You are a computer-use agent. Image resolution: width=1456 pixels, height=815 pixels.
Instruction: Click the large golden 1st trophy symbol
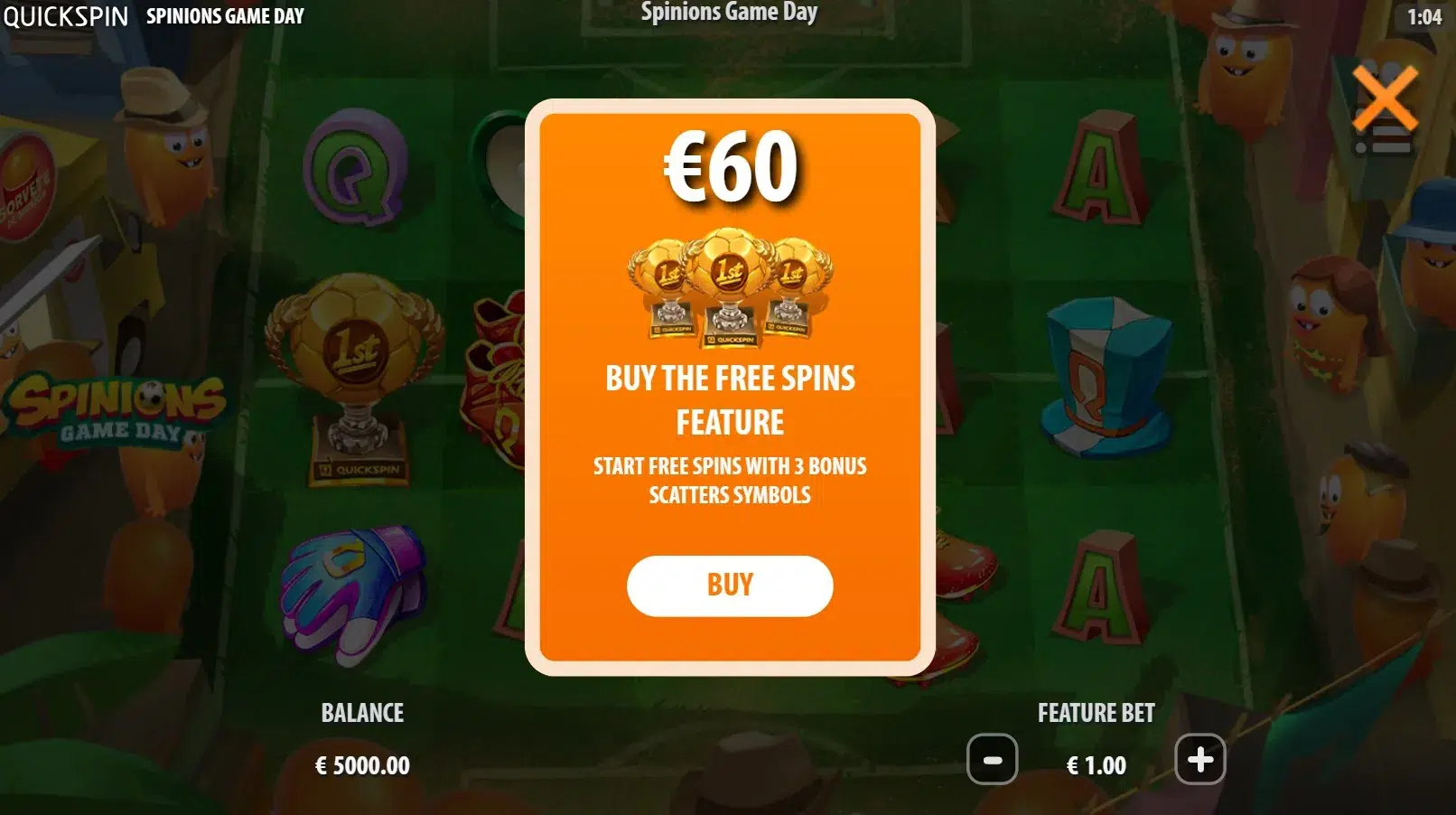point(355,377)
